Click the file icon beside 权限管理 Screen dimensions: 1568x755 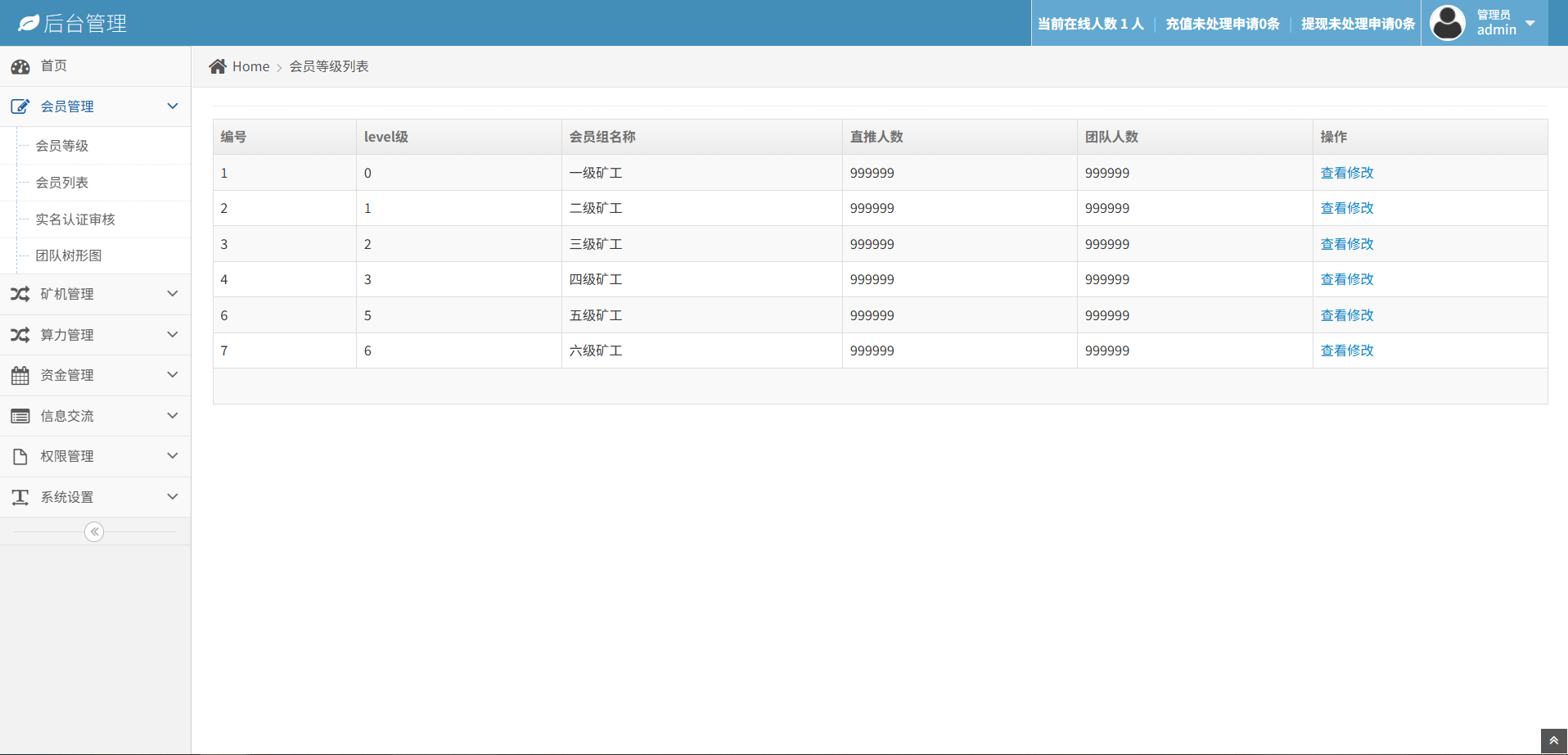(20, 457)
